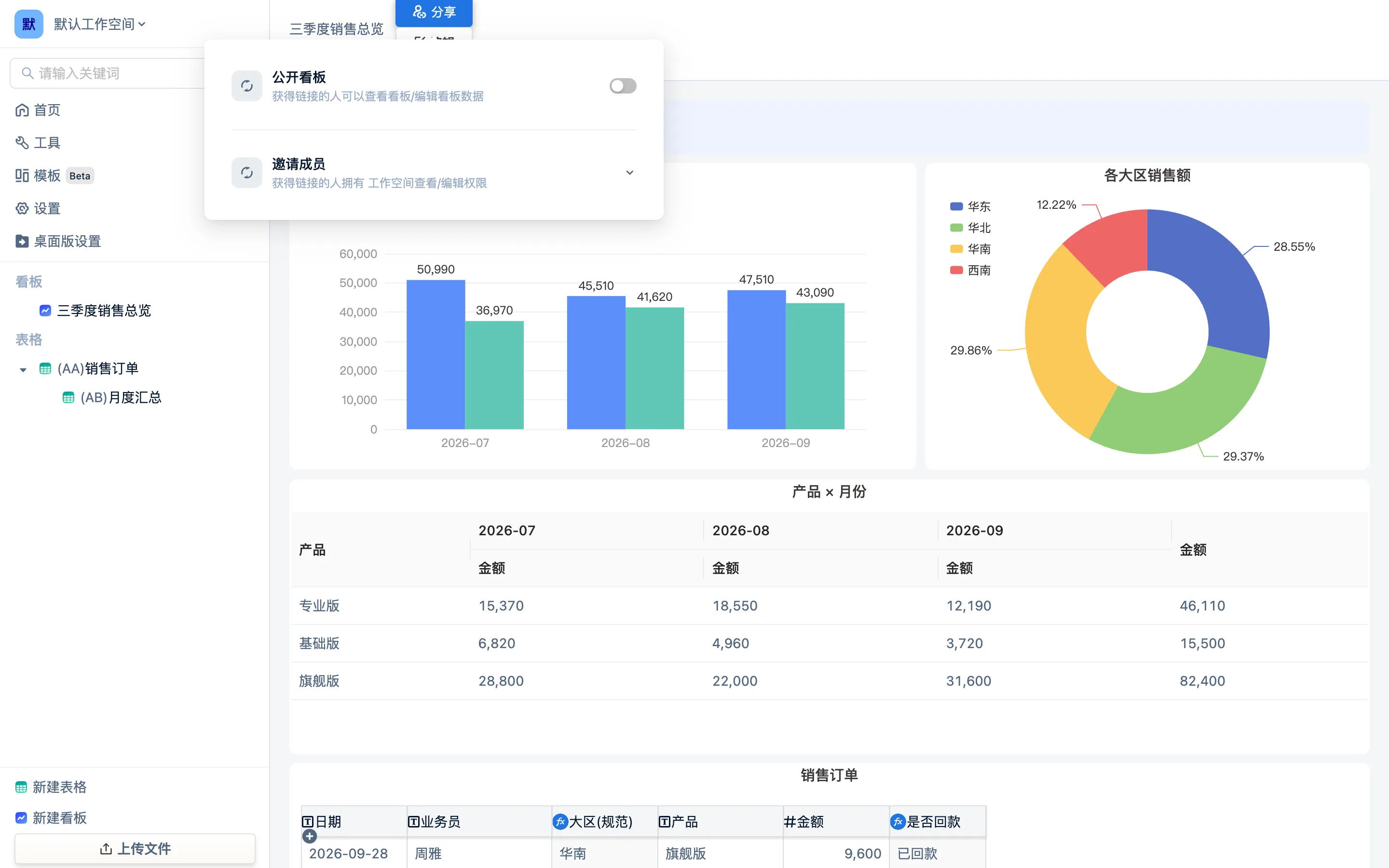Click the 业务员 column header

tap(479, 822)
